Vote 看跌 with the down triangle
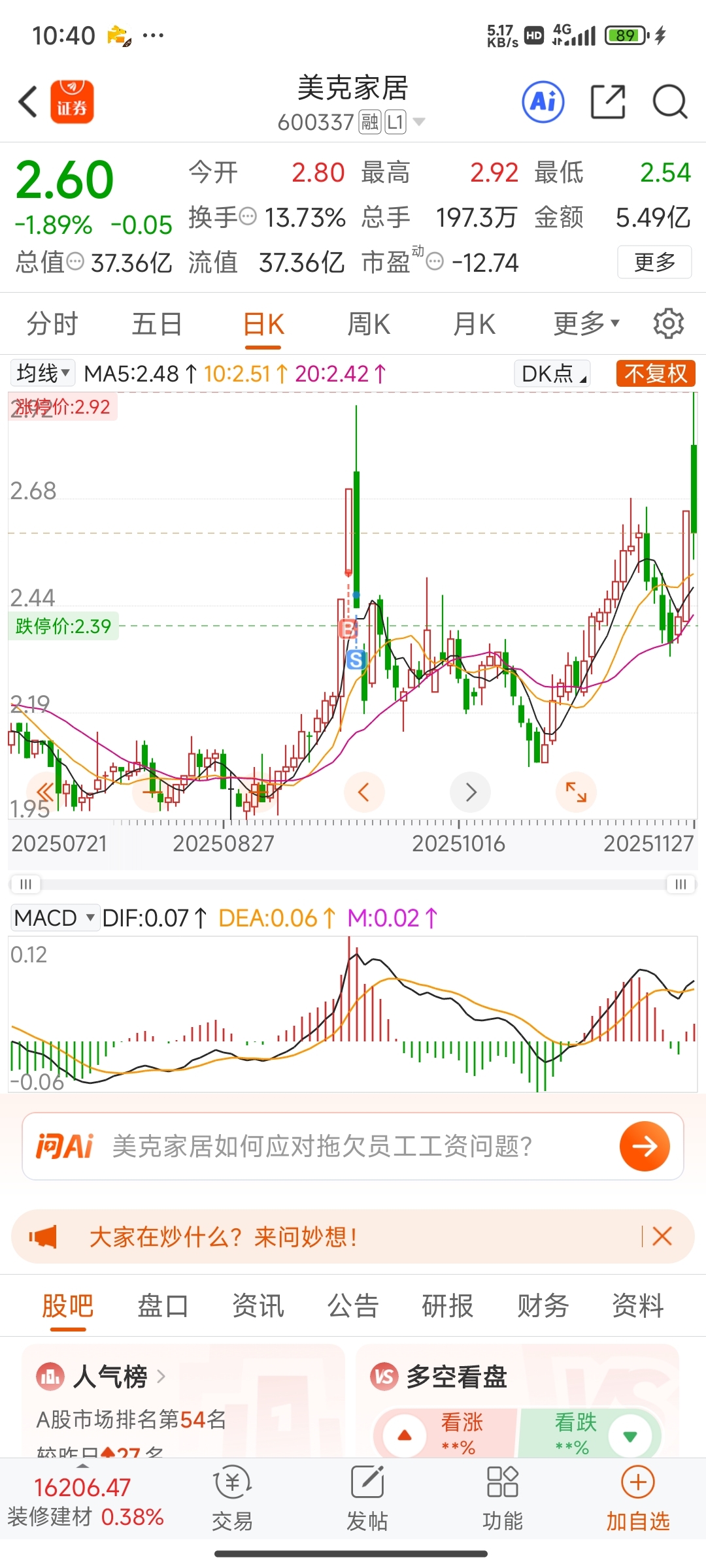The width and height of the screenshot is (706, 1568). 630,1435
